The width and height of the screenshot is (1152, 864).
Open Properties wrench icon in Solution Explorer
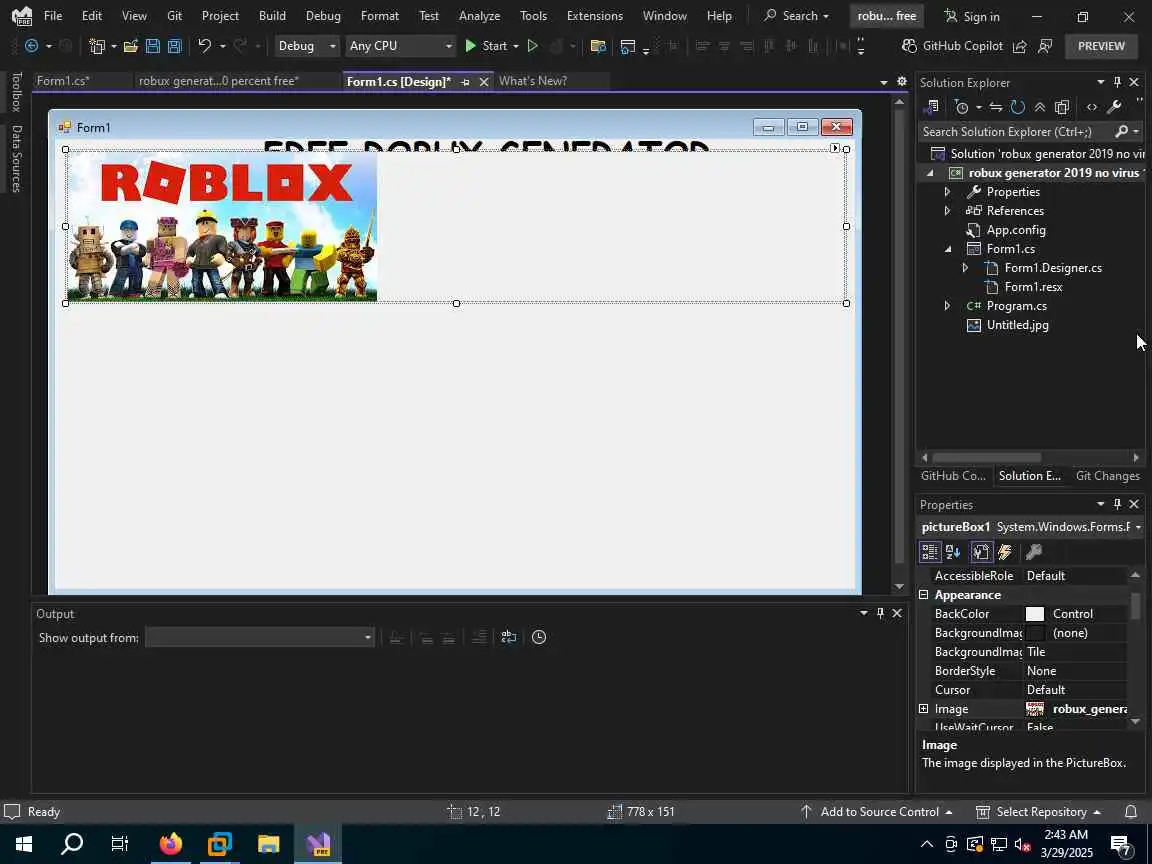(x=1114, y=107)
